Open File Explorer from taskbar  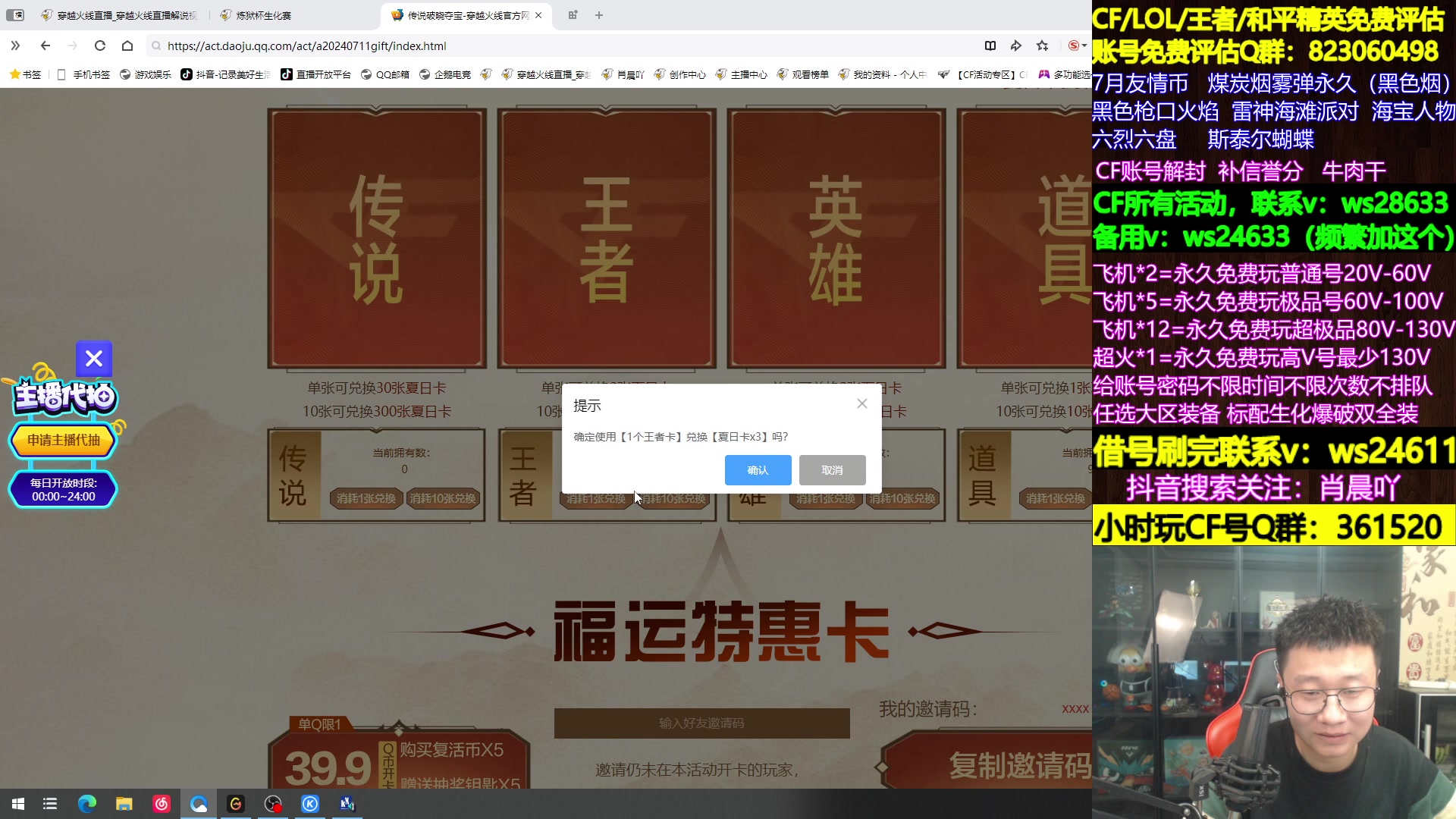pos(124,804)
